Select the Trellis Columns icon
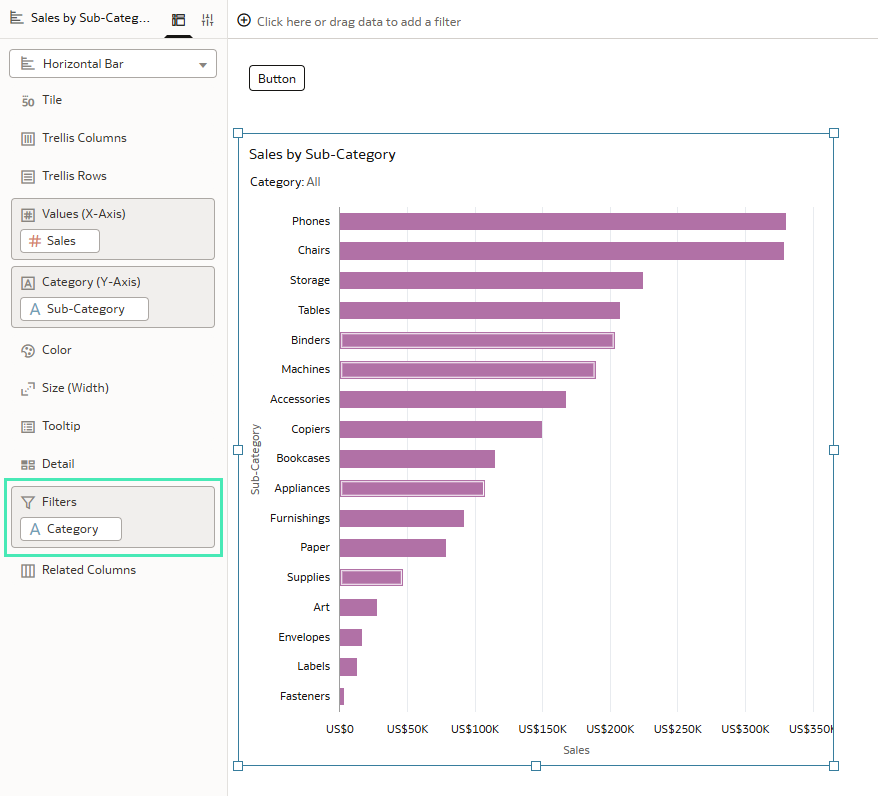The image size is (878, 796). (28, 139)
